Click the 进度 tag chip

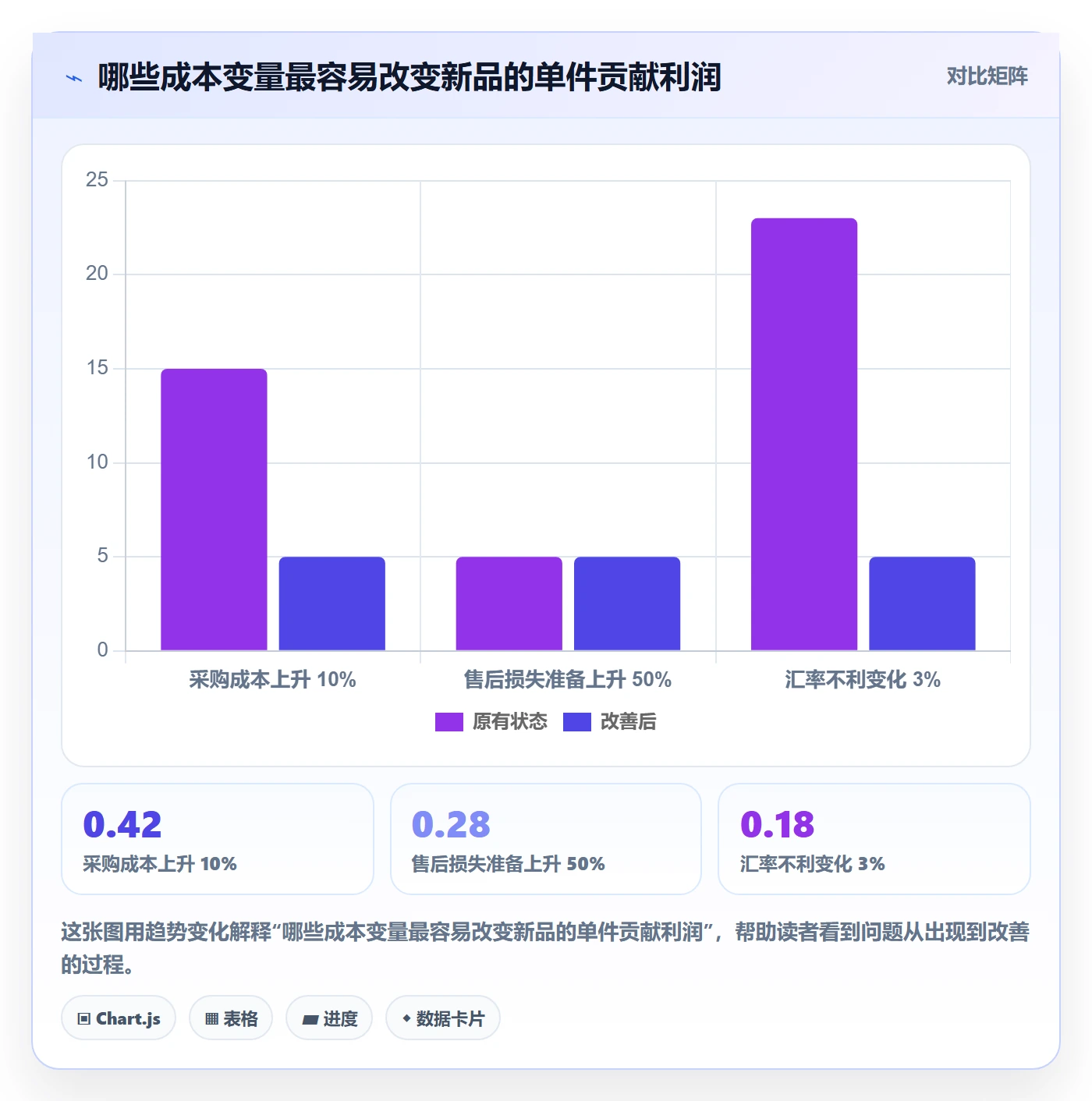pos(329,1018)
